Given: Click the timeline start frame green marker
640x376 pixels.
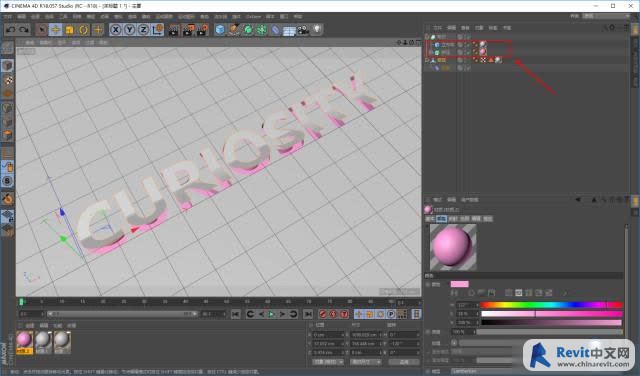Looking at the screenshot, I should (x=22, y=302).
